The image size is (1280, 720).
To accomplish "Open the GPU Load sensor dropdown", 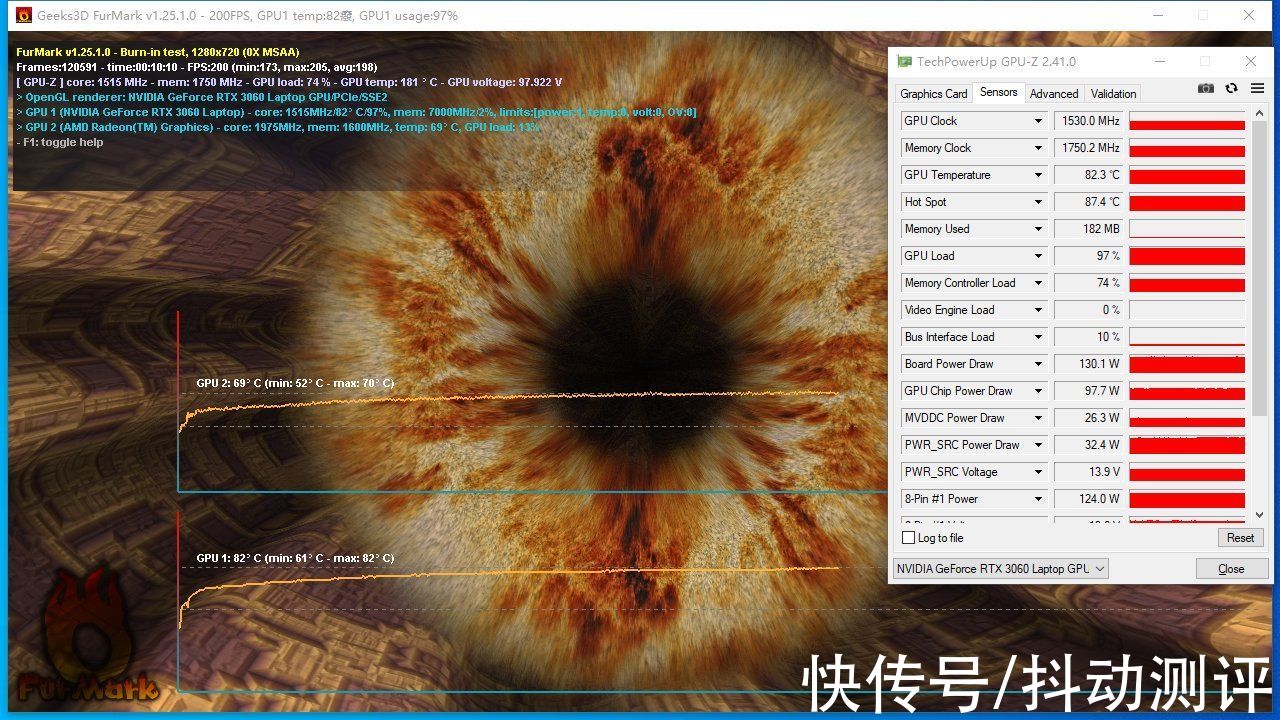I will pos(1038,256).
